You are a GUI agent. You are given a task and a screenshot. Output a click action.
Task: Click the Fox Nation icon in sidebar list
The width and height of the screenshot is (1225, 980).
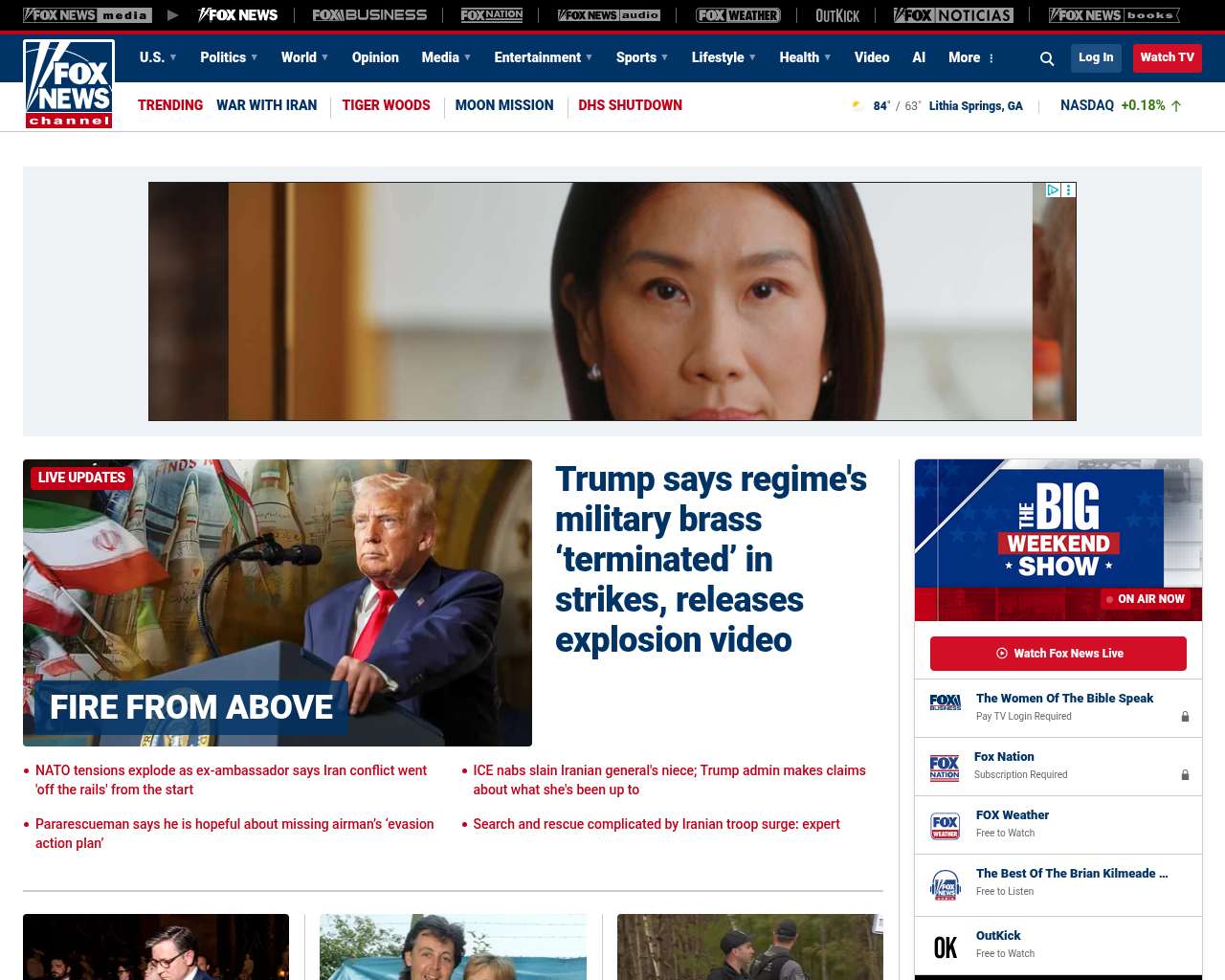945,768
